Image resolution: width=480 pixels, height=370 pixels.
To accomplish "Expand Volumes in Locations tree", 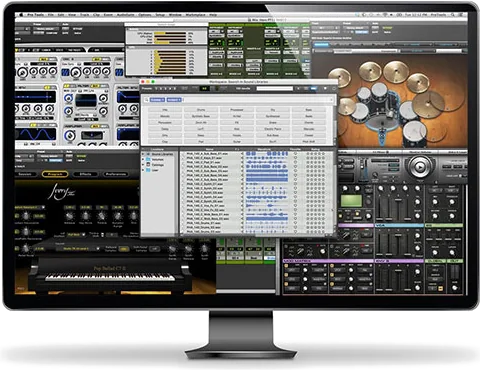I will coord(143,160).
